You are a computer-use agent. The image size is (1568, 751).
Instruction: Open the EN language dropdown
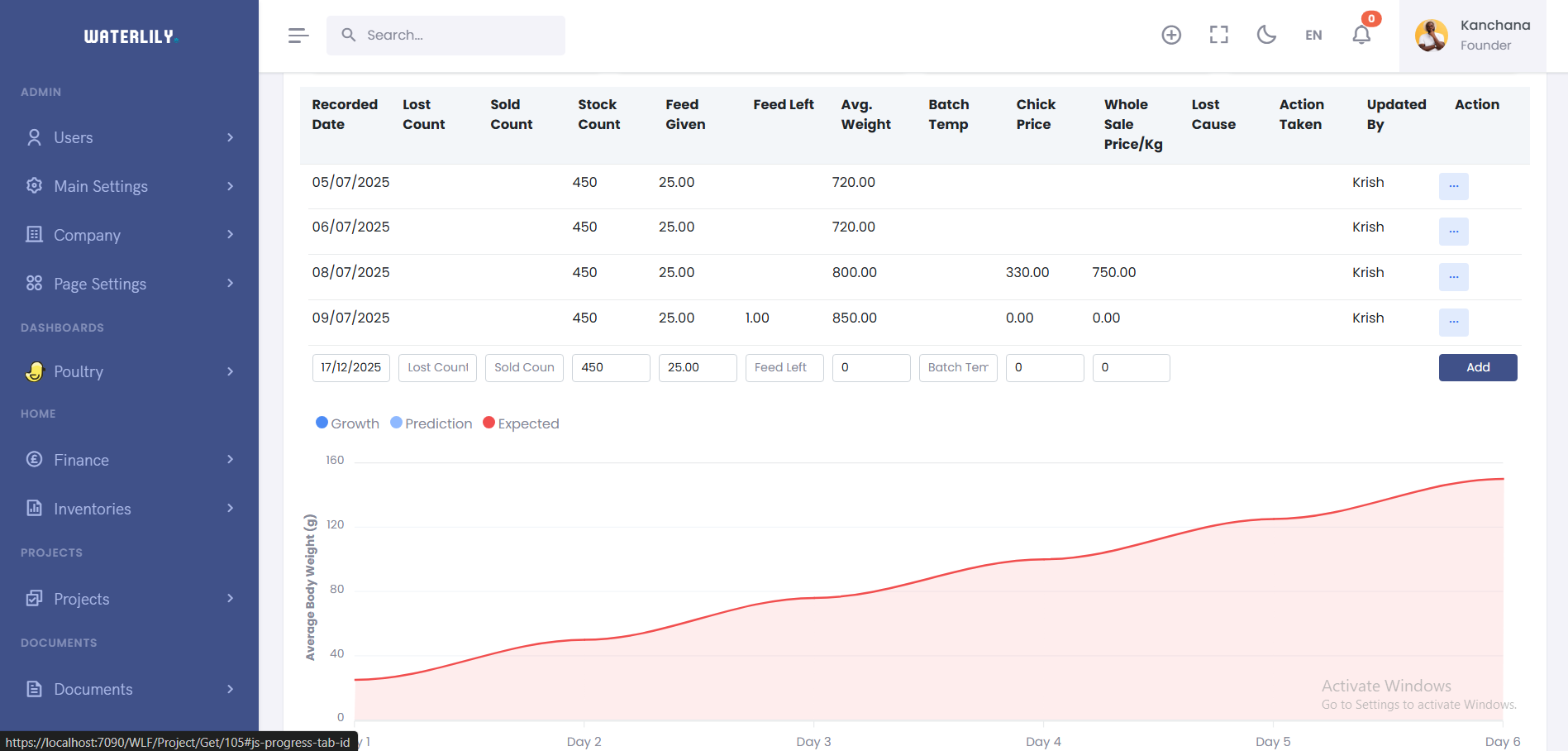pos(1313,35)
